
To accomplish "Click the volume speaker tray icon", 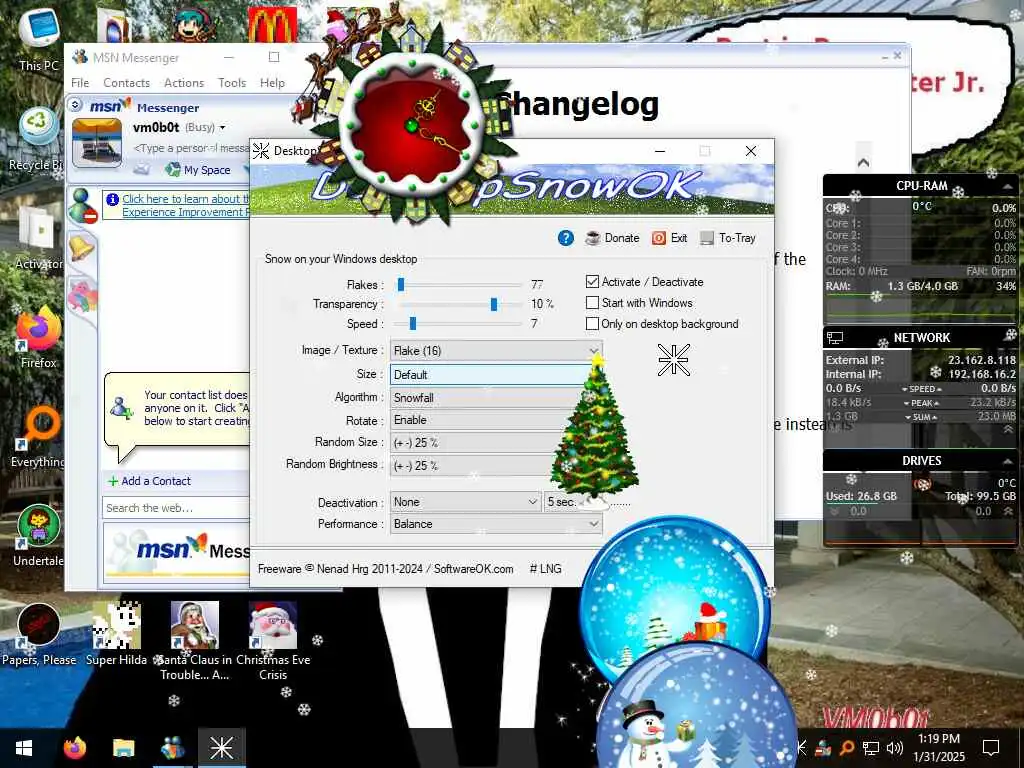I will [x=895, y=748].
